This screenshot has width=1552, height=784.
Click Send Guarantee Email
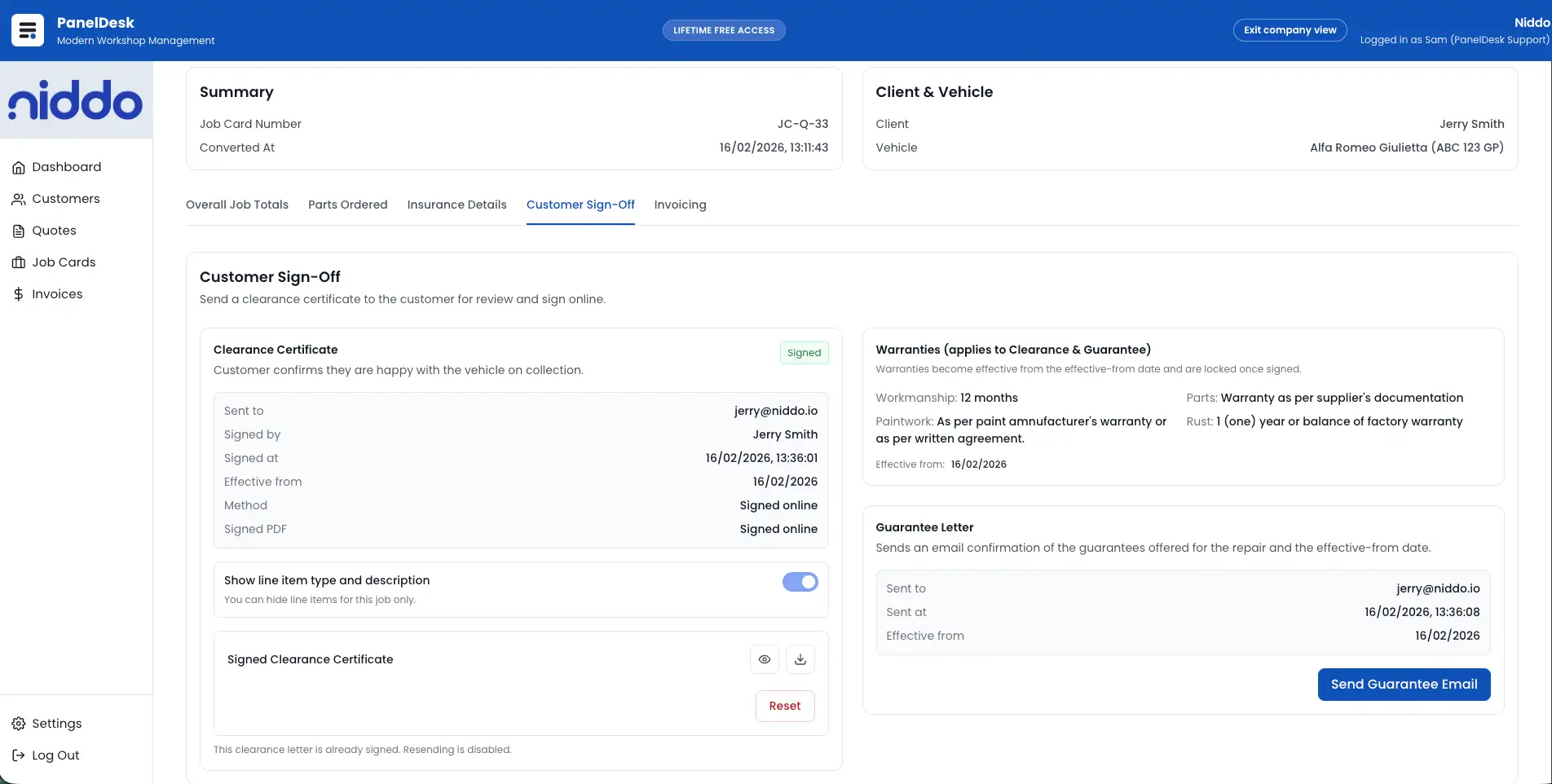point(1404,684)
